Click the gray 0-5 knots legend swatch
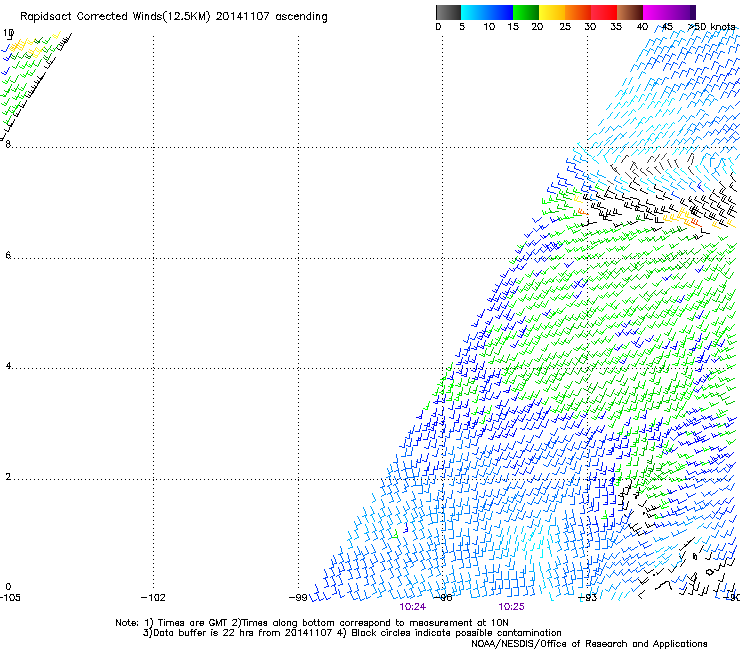The width and height of the screenshot is (740, 650). 448,12
